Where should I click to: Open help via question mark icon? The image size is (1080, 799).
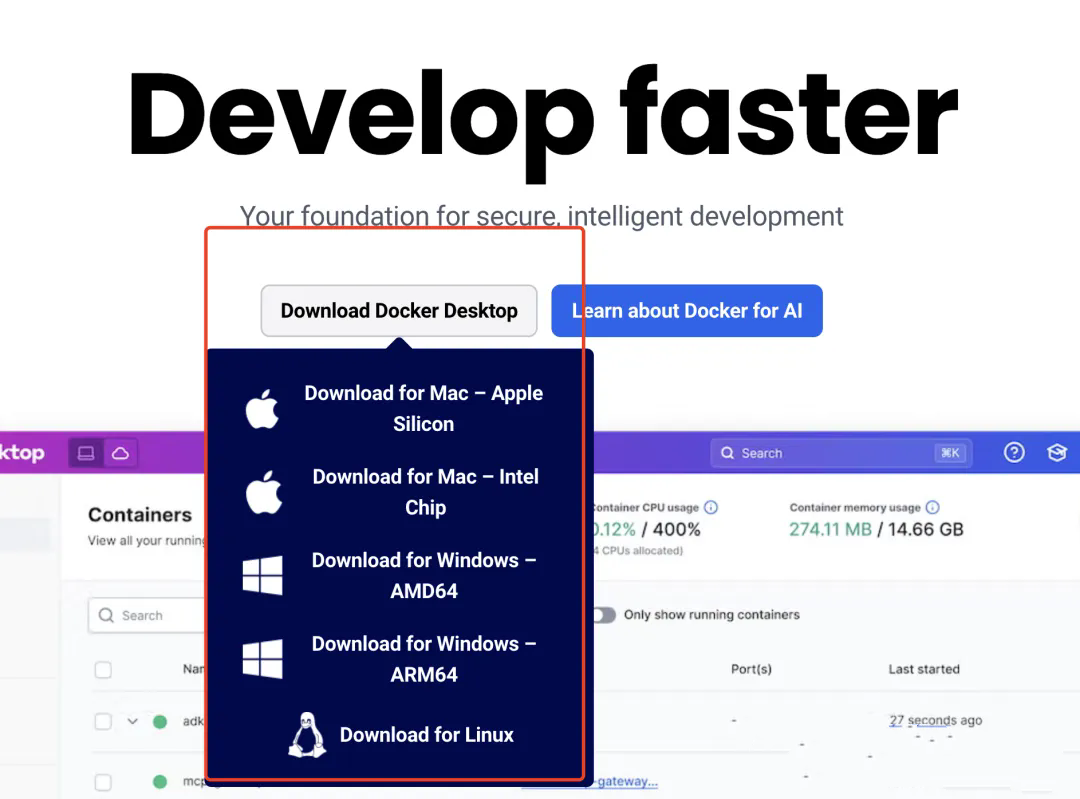click(x=1014, y=453)
